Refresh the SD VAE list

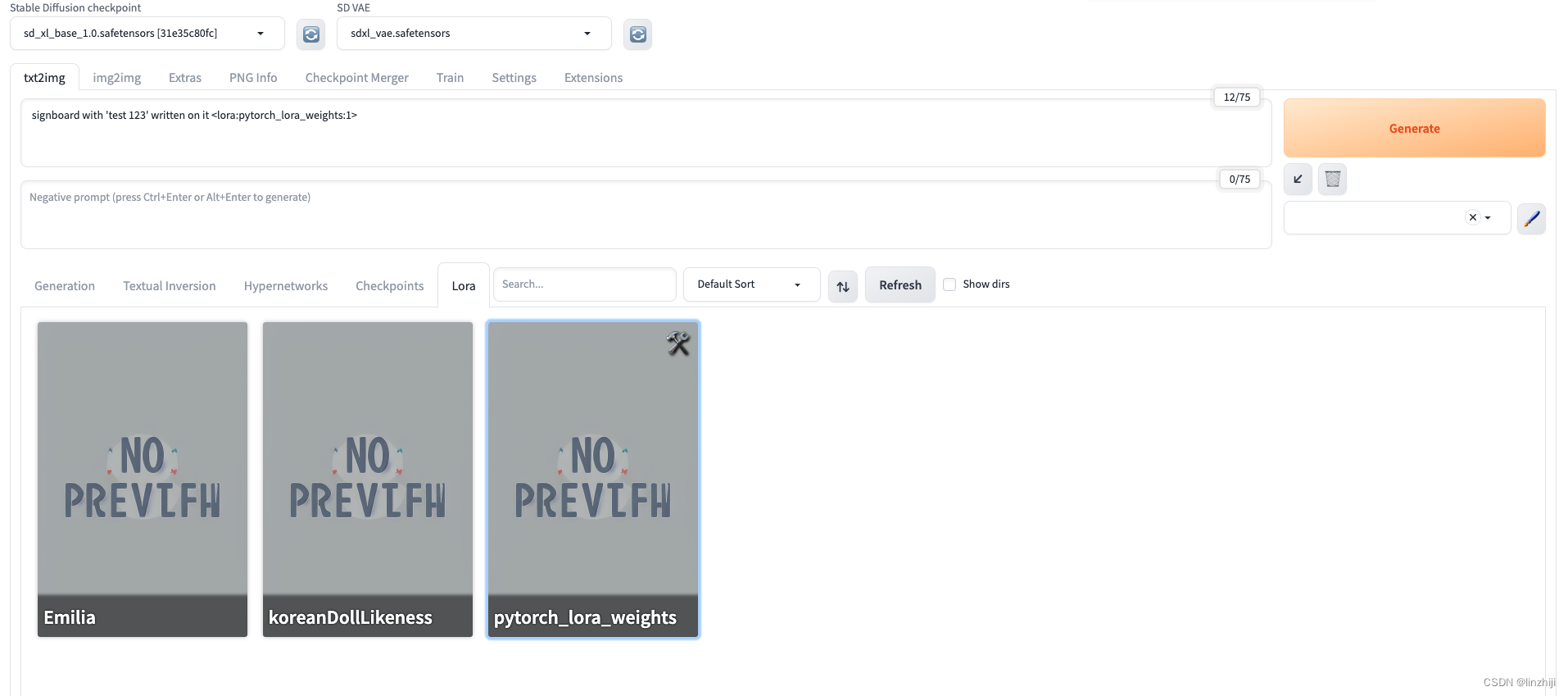coord(637,34)
